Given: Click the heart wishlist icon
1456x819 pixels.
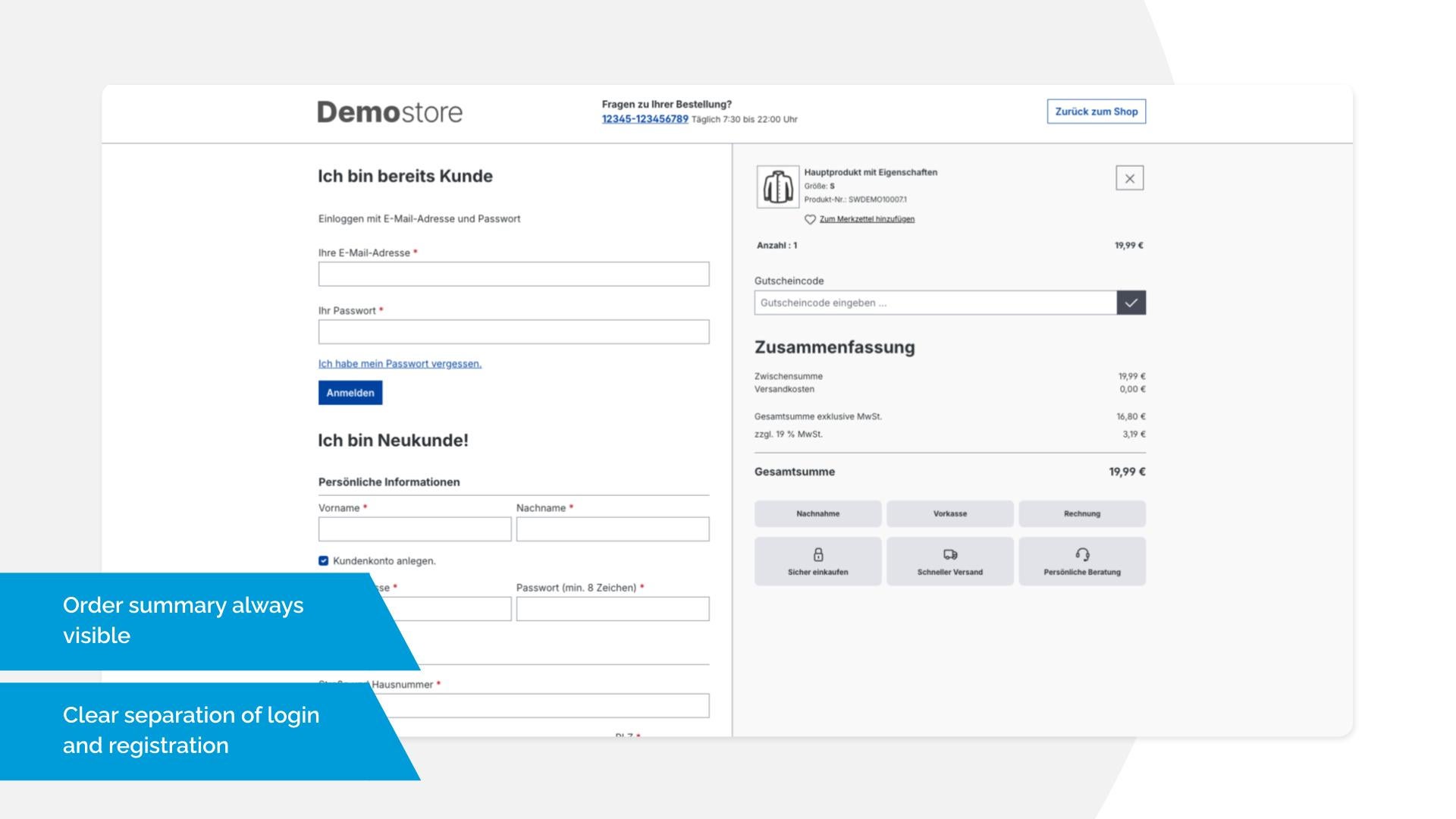Looking at the screenshot, I should (x=810, y=219).
